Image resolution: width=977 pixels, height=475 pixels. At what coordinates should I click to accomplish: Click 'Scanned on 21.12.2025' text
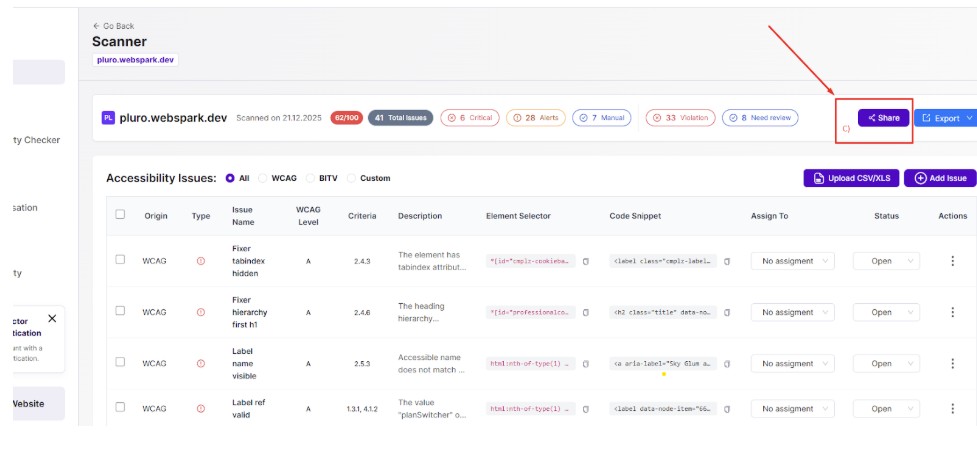(279, 118)
